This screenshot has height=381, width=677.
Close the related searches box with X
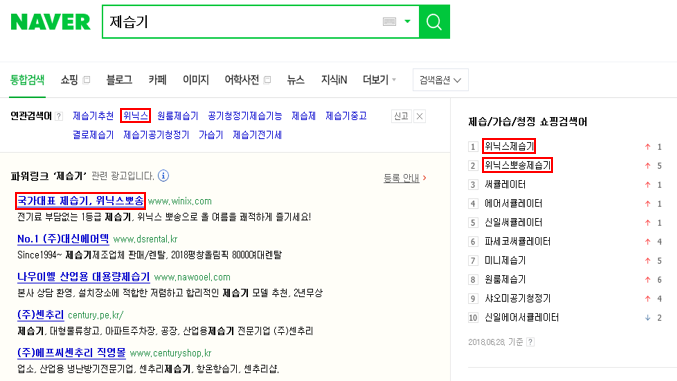tap(419, 116)
